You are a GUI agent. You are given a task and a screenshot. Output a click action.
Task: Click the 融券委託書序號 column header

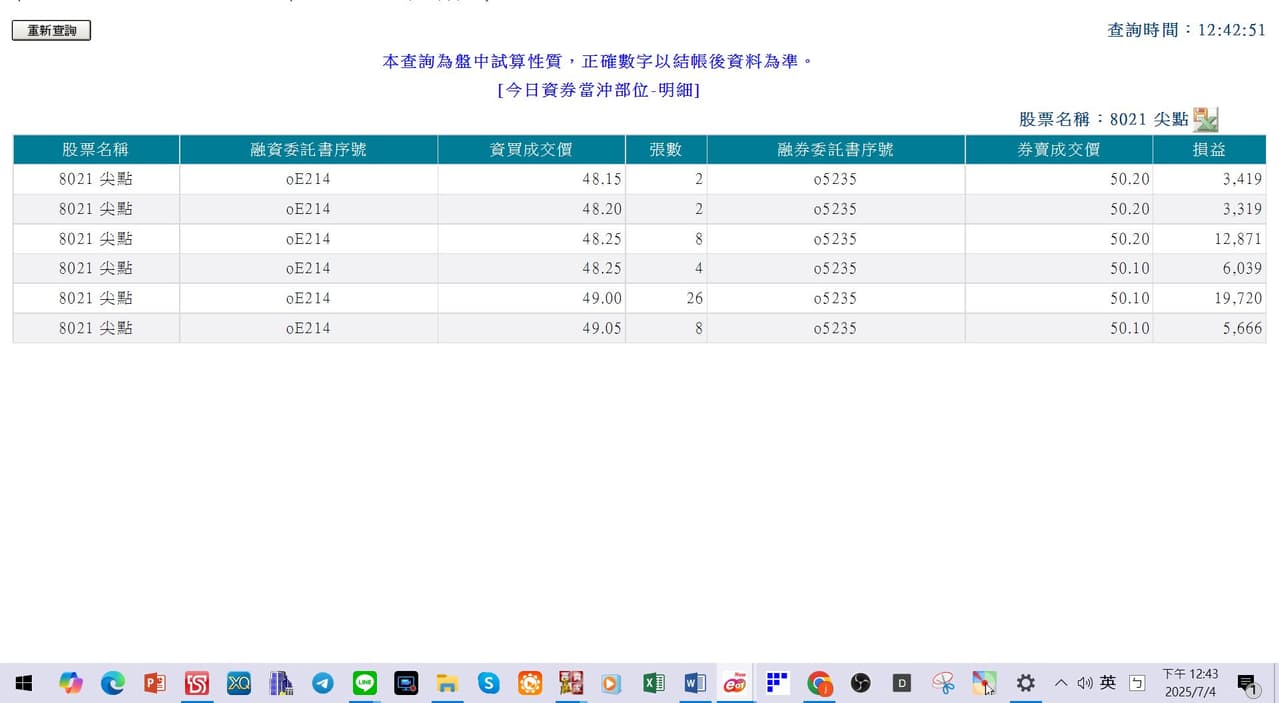(835, 150)
